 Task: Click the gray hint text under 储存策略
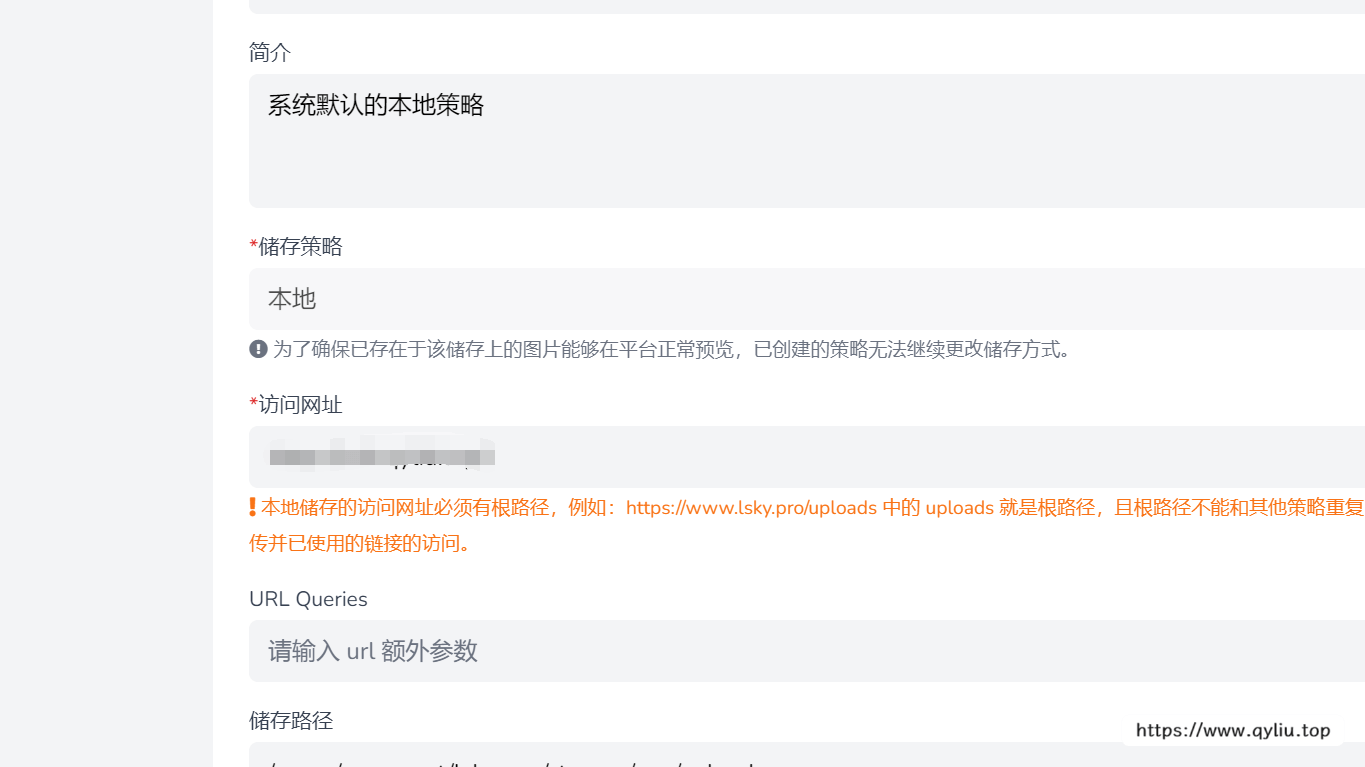tap(671, 349)
